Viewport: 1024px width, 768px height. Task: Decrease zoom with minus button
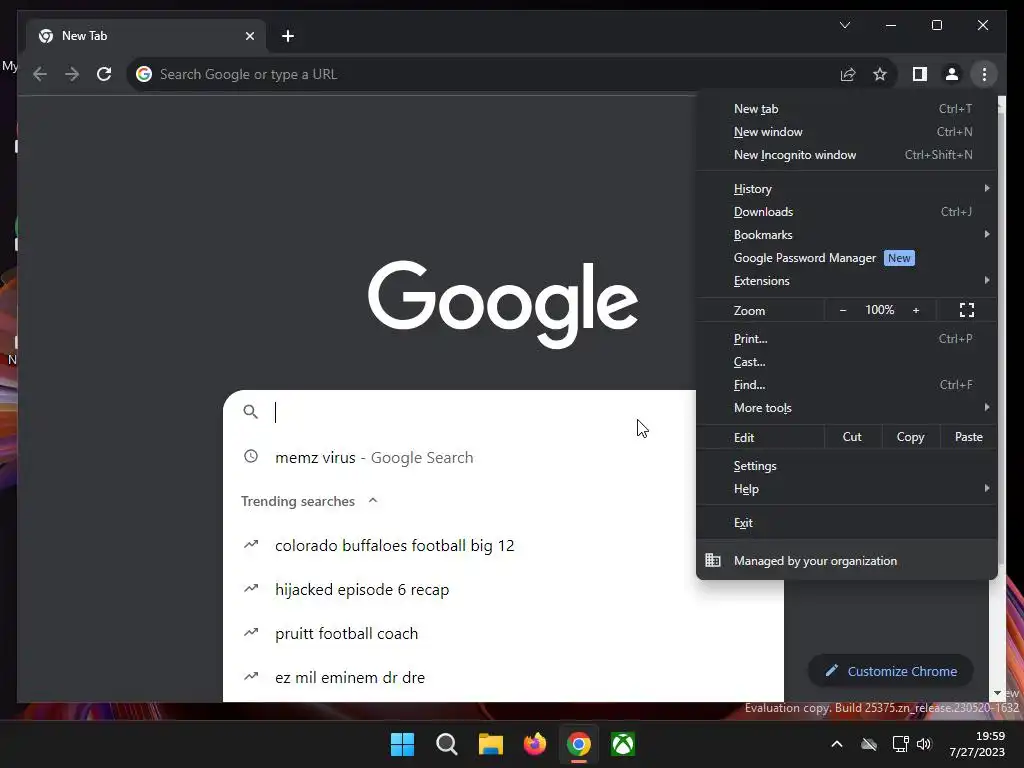click(842, 310)
